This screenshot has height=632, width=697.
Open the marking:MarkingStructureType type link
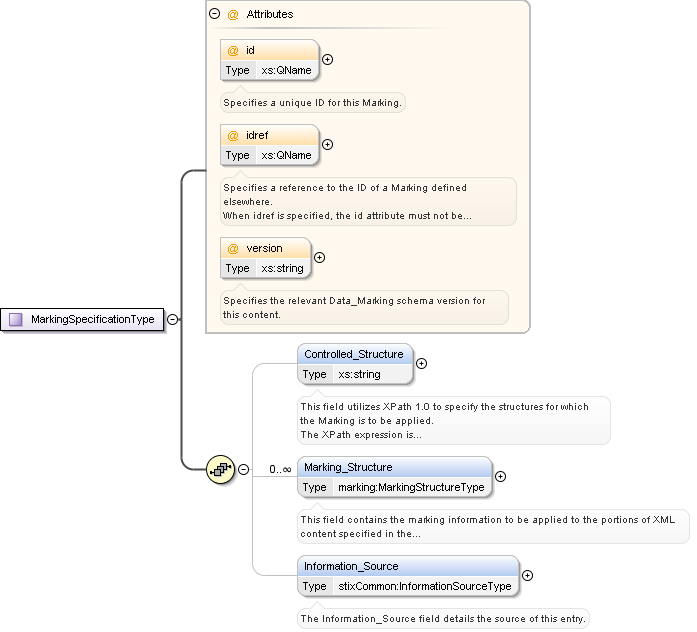click(x=411, y=487)
